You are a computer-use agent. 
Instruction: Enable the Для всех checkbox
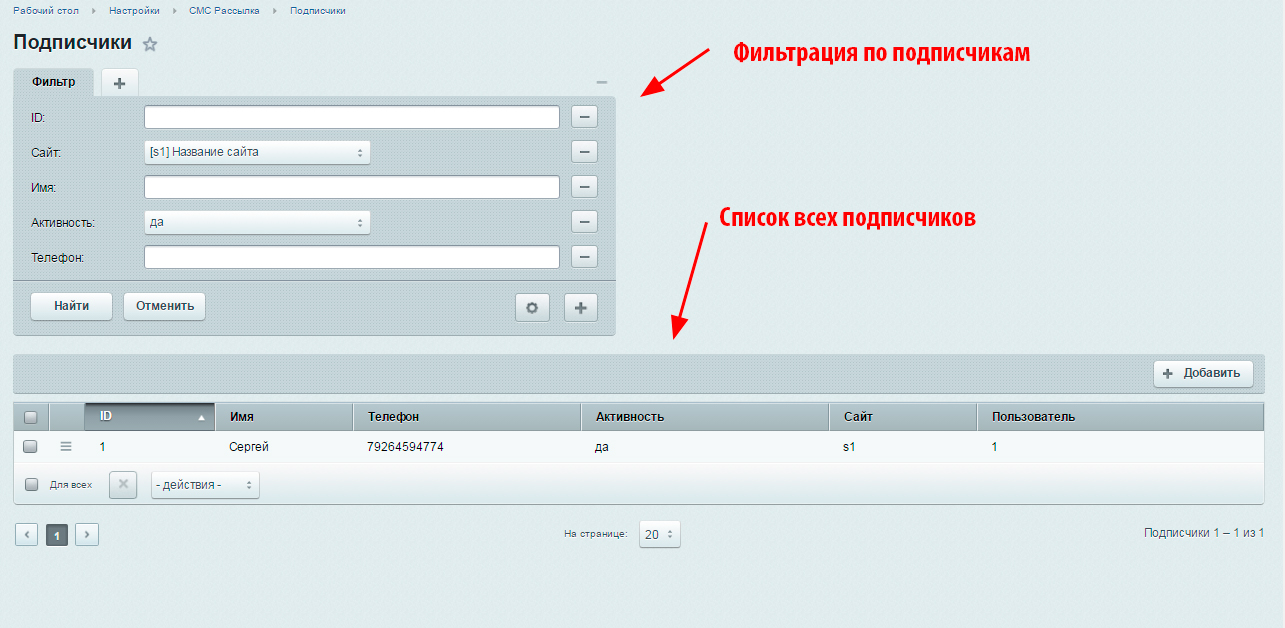point(31,485)
